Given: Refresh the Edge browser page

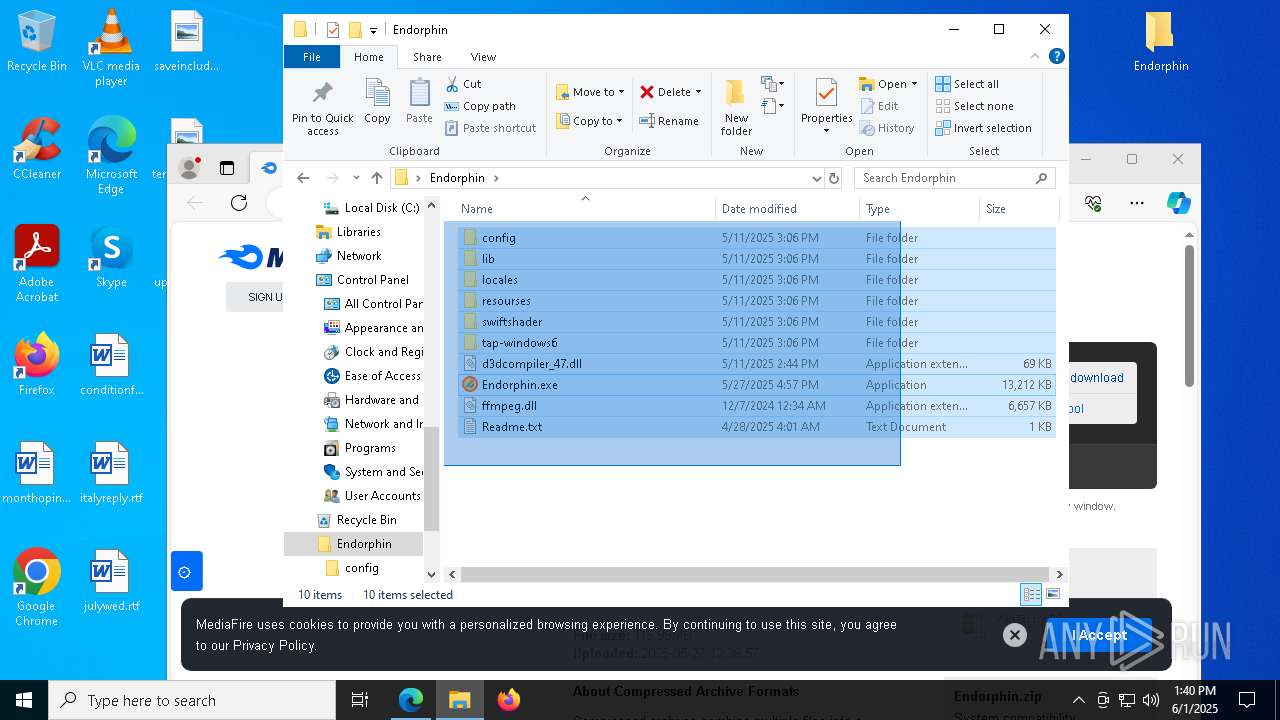Looking at the screenshot, I should [x=238, y=203].
